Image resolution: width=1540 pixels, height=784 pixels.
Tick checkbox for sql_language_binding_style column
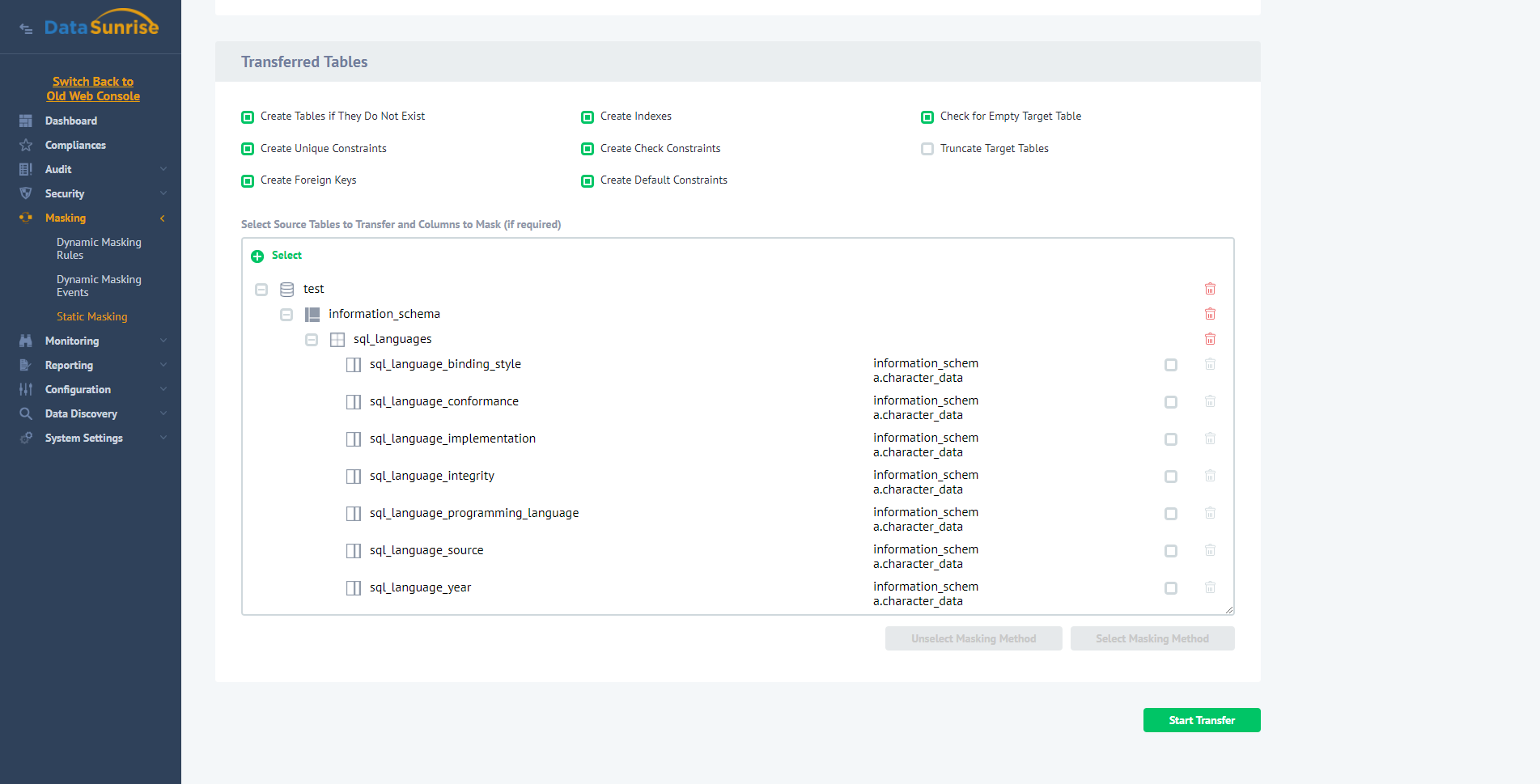[1170, 365]
